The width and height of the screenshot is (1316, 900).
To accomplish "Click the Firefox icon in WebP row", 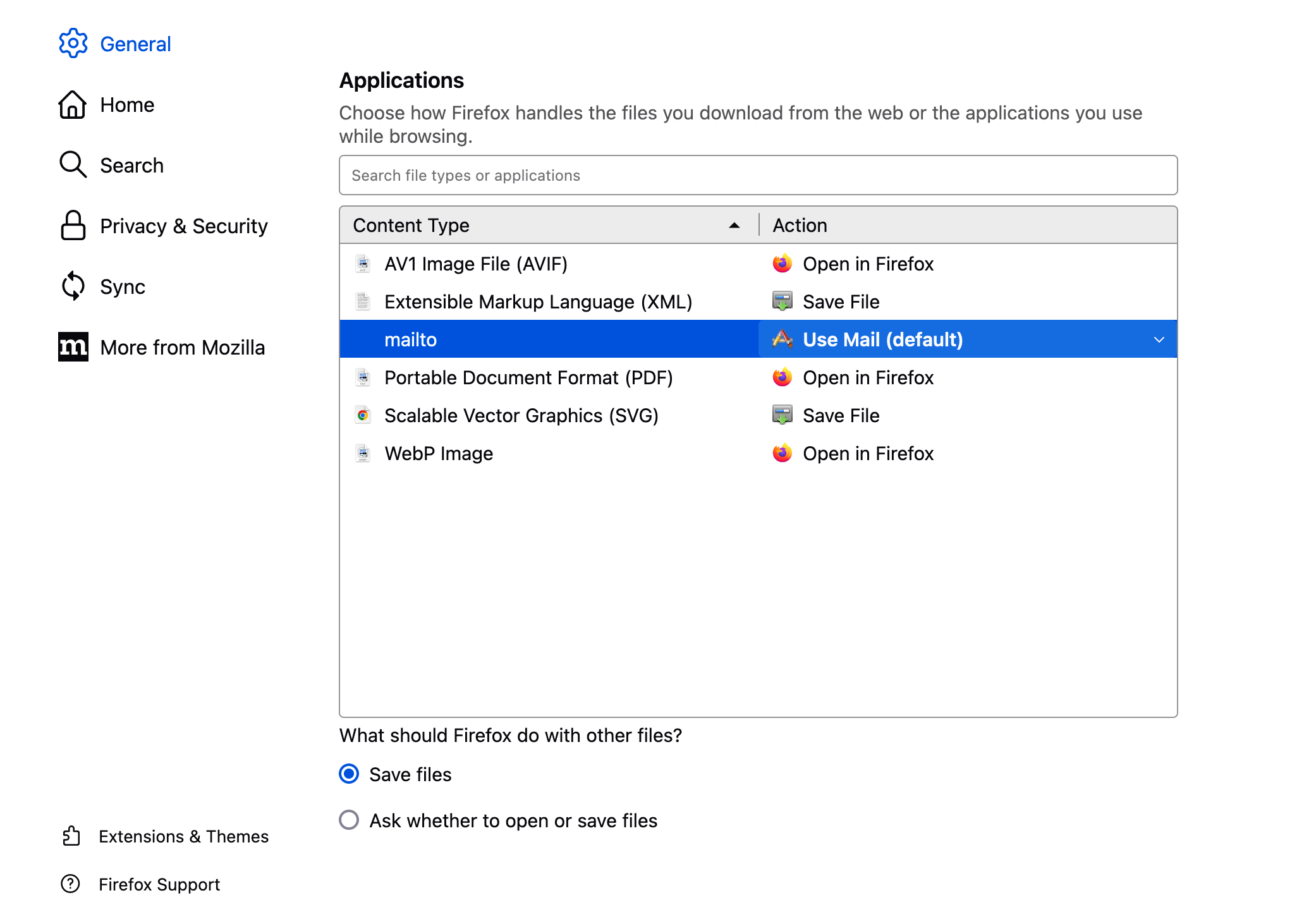I will coord(783,453).
